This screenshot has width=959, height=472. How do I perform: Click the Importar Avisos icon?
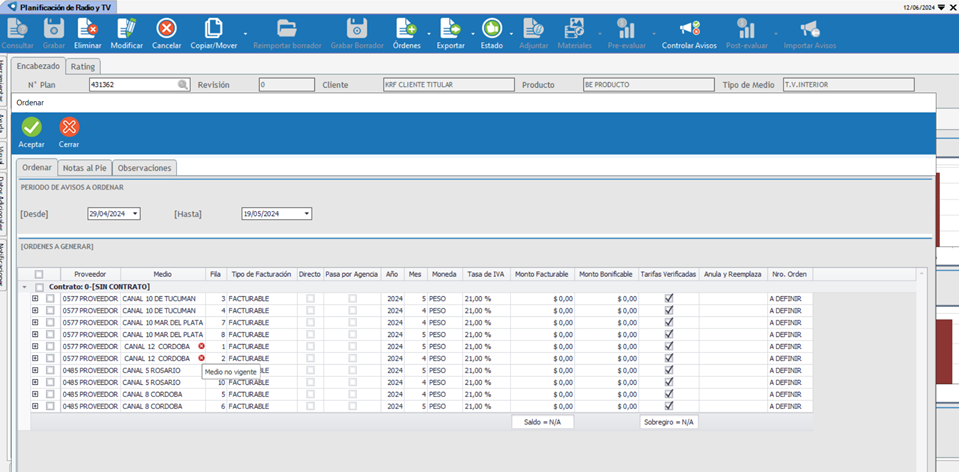pyautogui.click(x=809, y=28)
